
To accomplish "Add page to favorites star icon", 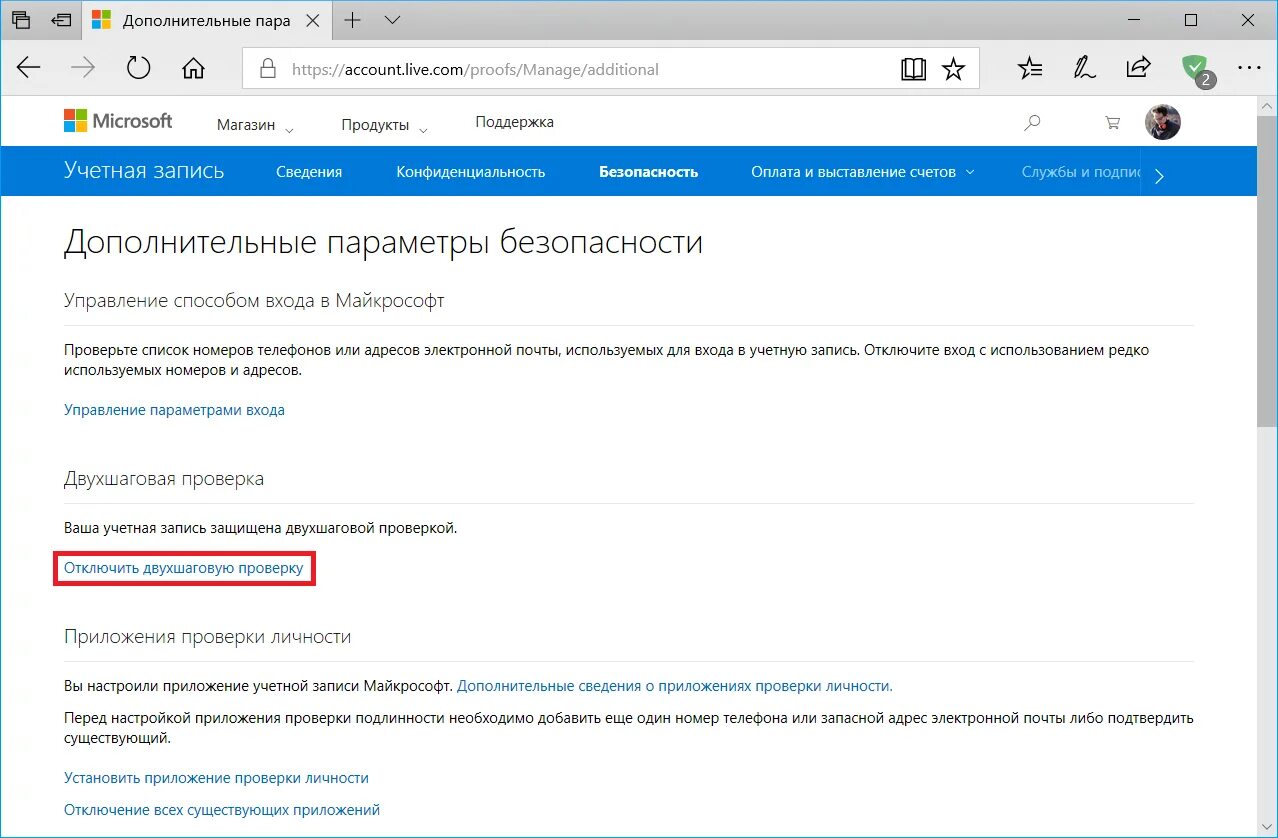I will coord(954,69).
